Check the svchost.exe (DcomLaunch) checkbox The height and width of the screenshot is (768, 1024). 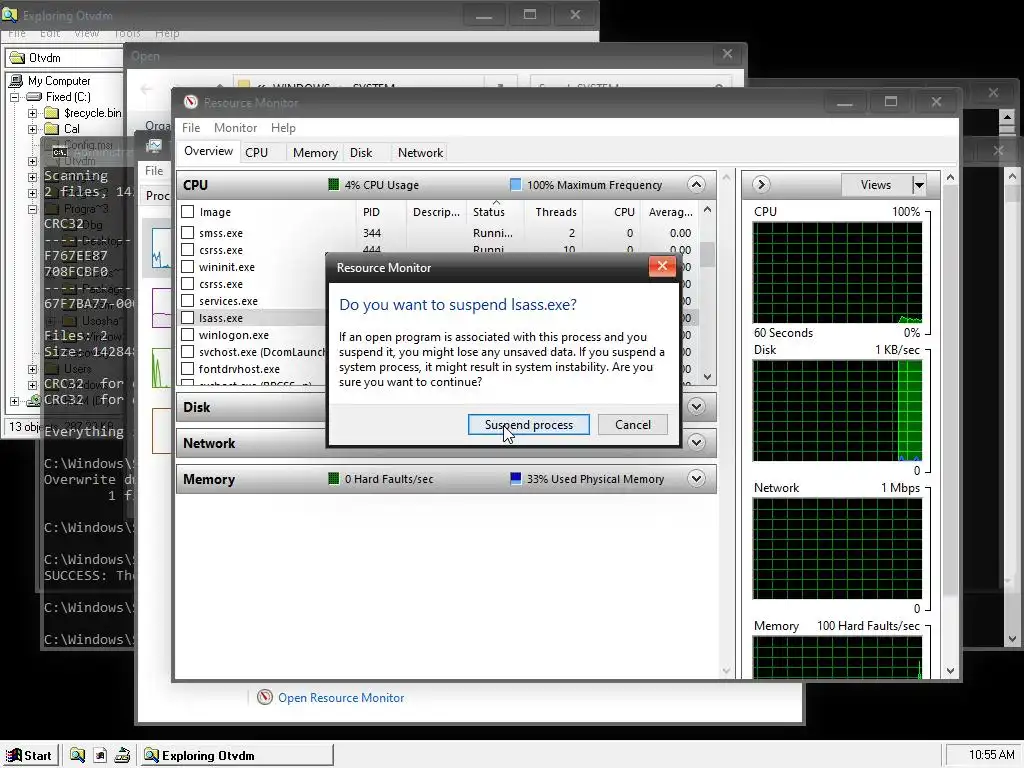click(x=187, y=351)
